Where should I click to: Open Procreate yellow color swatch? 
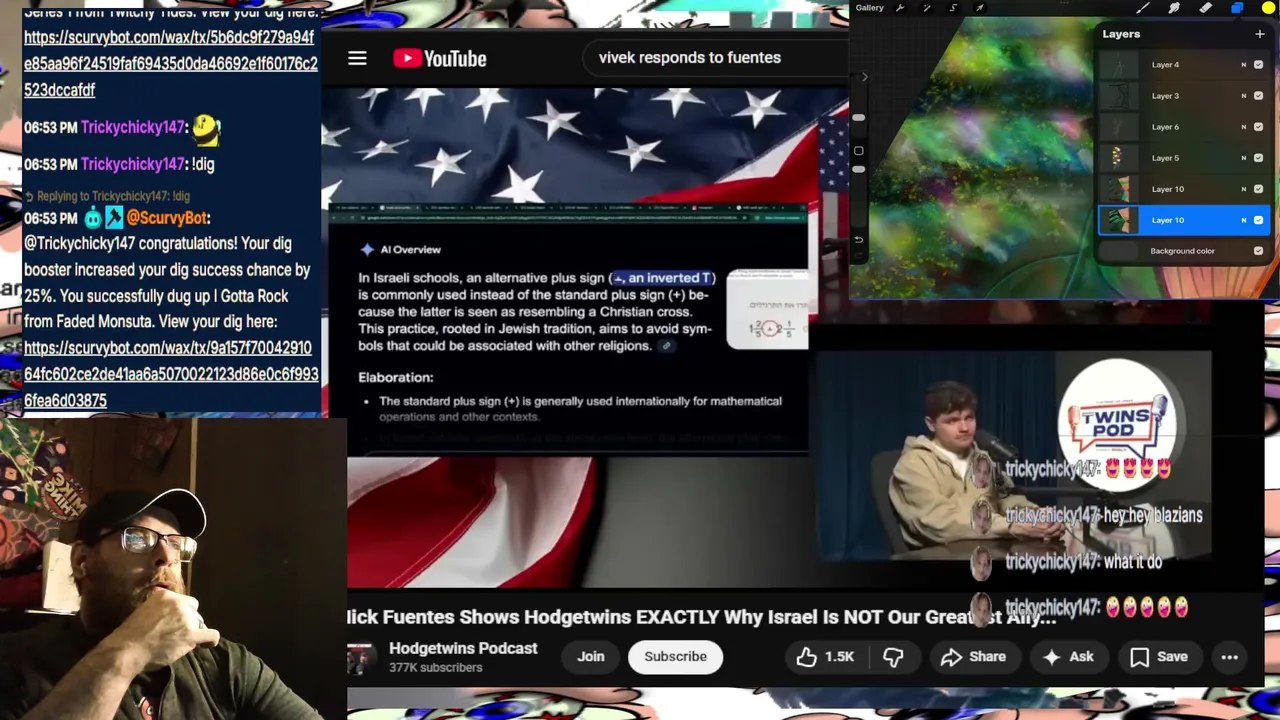click(1268, 8)
